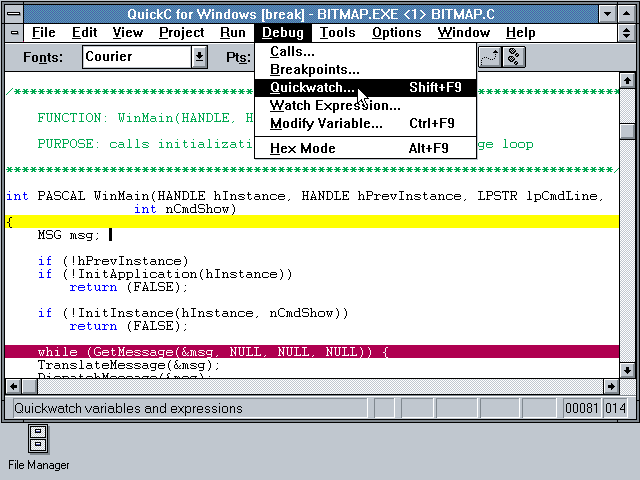Open the QuickC window control menu box

tap(14, 13)
